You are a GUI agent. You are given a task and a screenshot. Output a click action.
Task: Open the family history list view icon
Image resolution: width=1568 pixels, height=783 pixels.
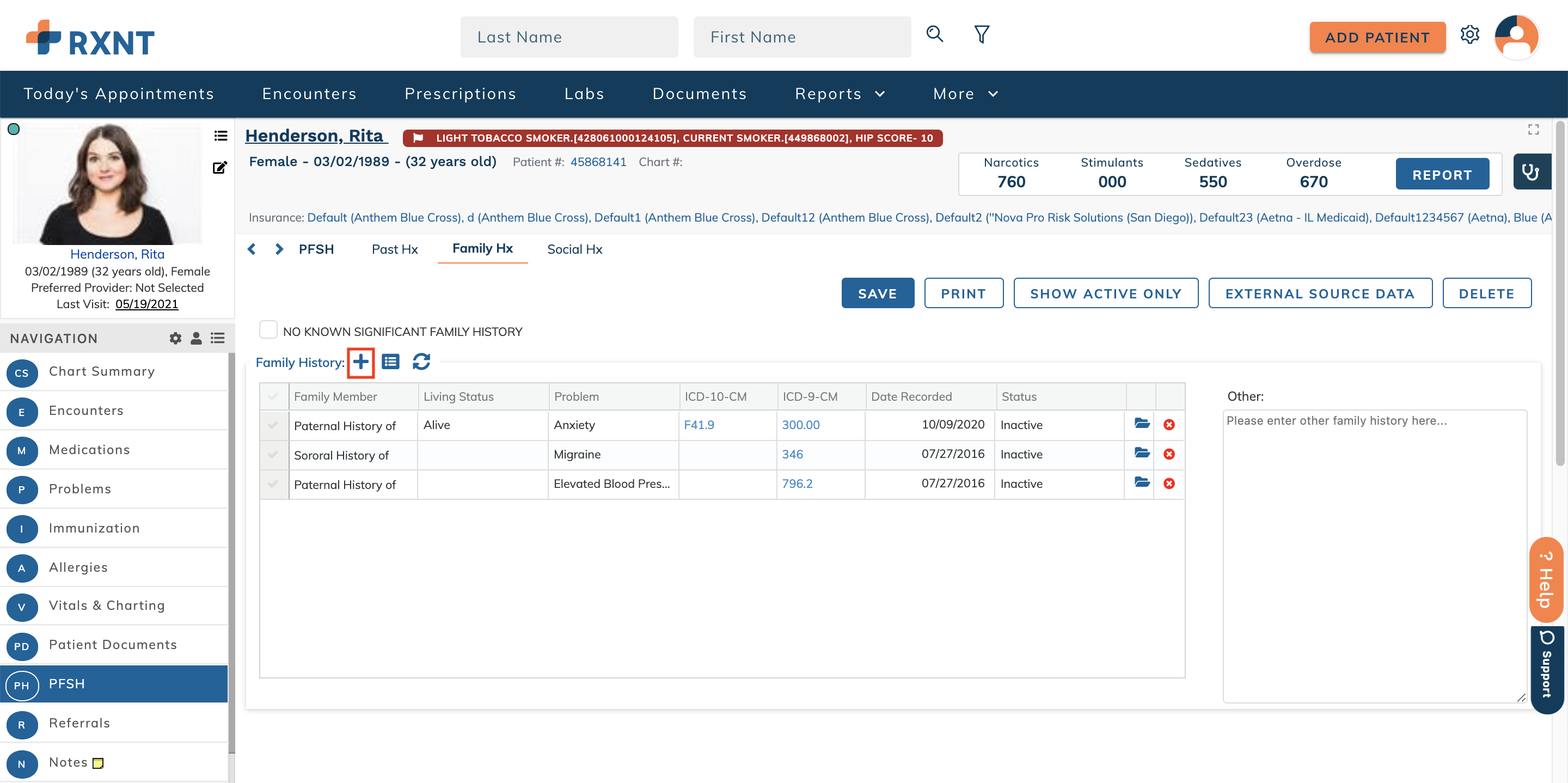point(391,362)
